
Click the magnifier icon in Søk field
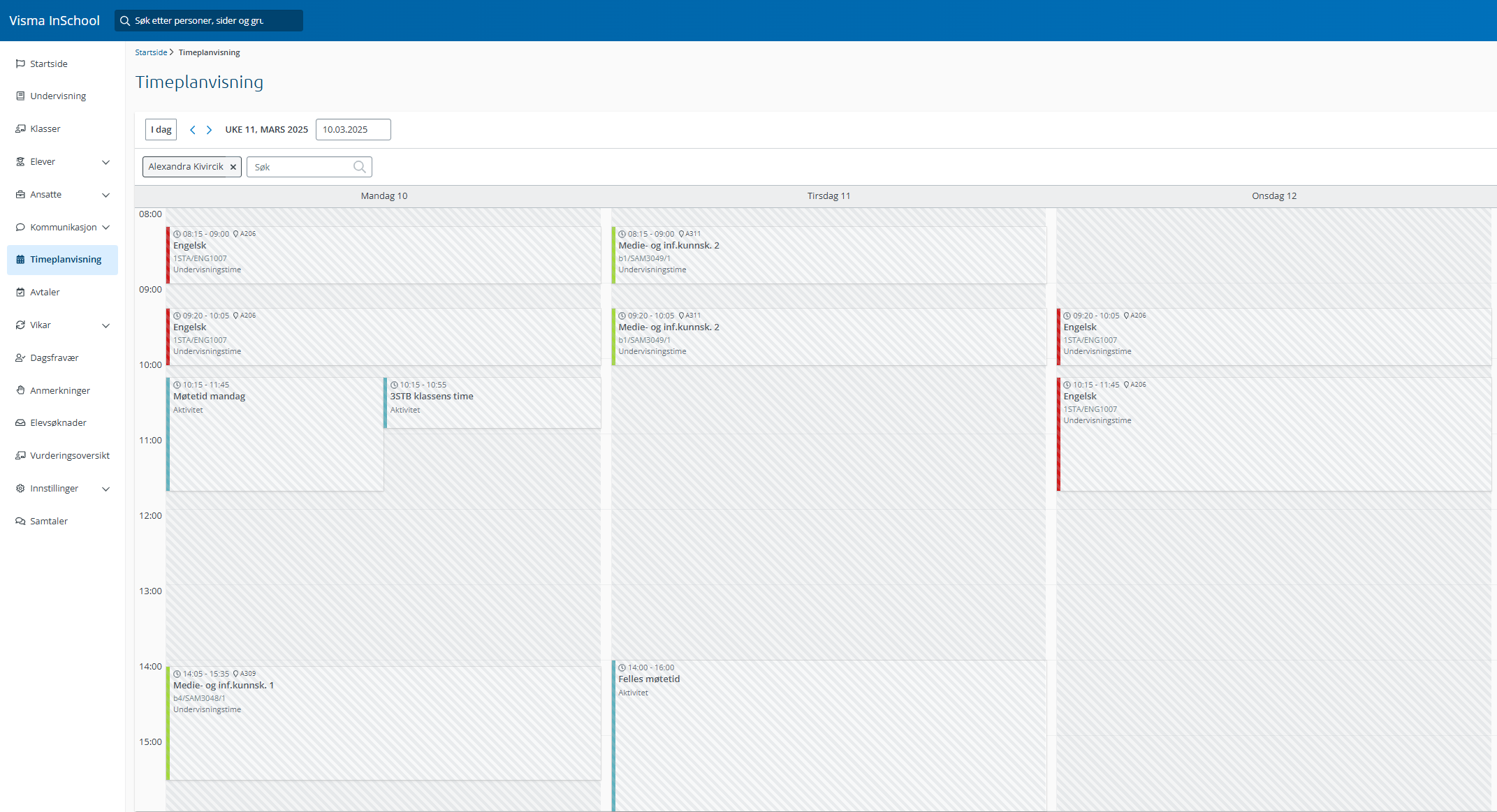360,167
